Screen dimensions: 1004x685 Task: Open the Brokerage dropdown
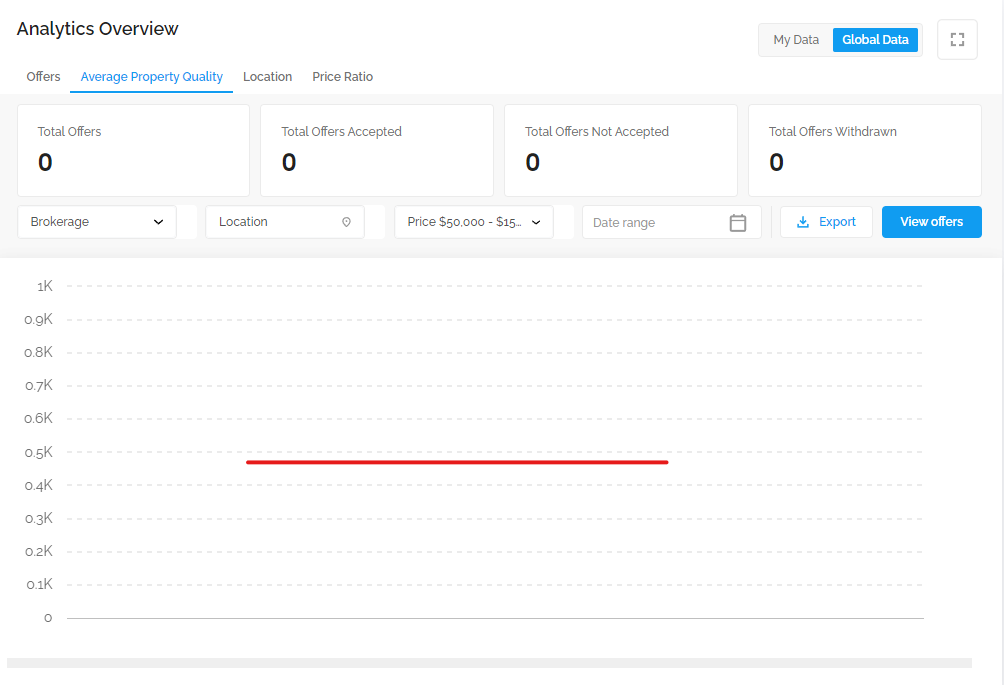click(x=97, y=222)
